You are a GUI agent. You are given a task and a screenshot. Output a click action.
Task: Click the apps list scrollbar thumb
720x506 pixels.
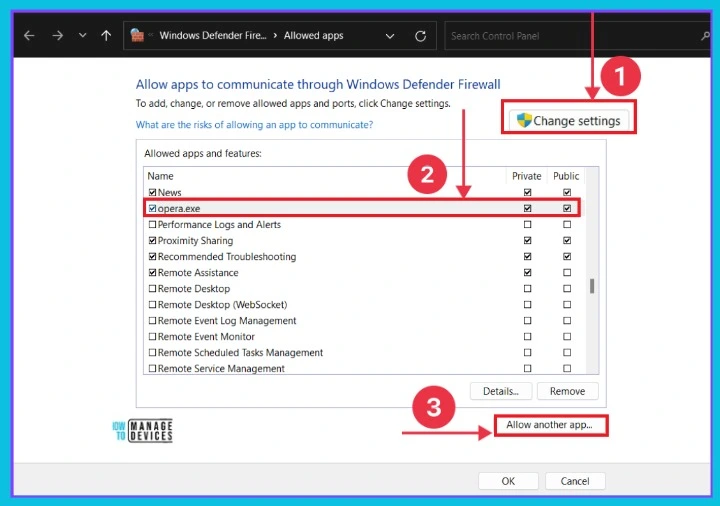(x=592, y=286)
